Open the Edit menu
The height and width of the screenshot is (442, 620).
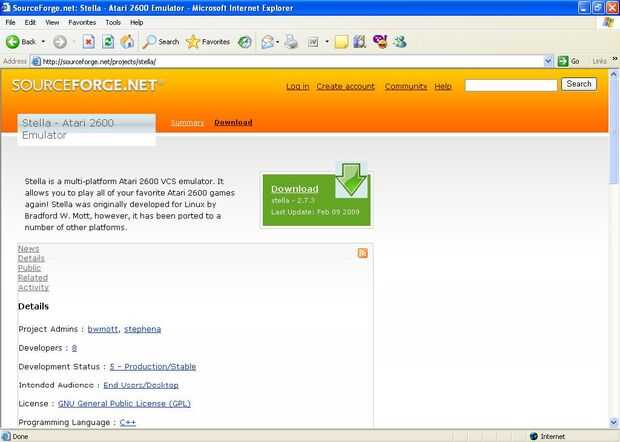tap(30, 23)
